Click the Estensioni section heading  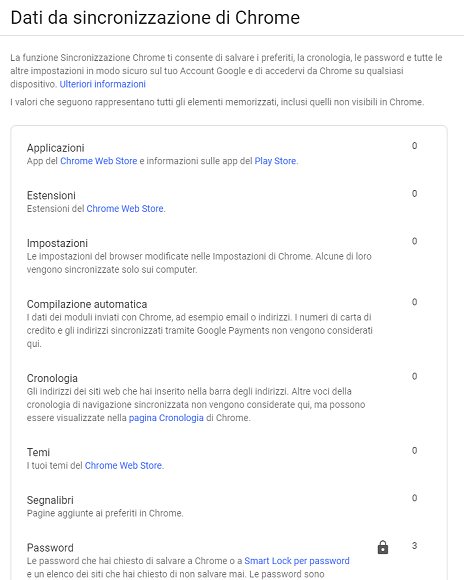51,195
